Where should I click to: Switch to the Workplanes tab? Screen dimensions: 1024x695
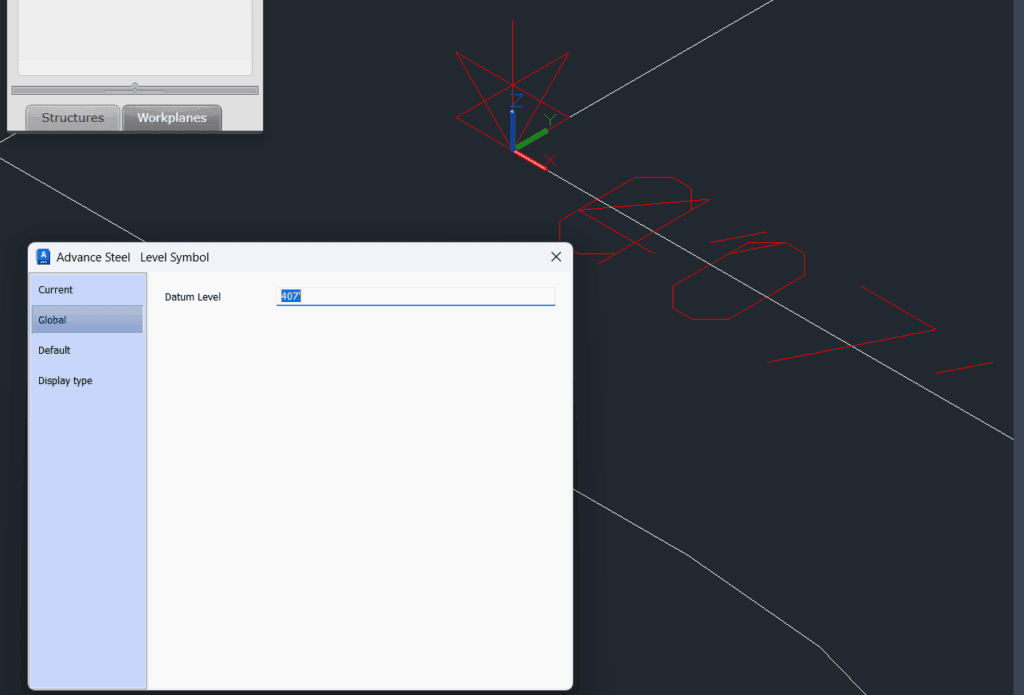click(x=171, y=118)
